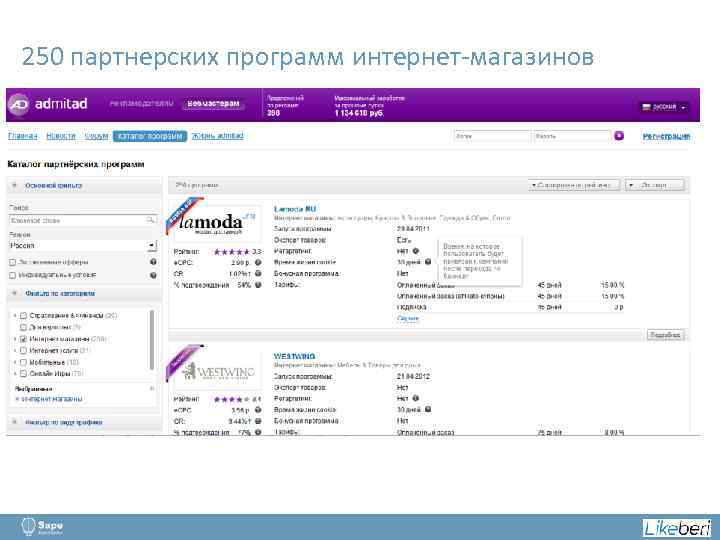Select the Каталог программ navigation item
The height and width of the screenshot is (540, 720).
coord(150,136)
